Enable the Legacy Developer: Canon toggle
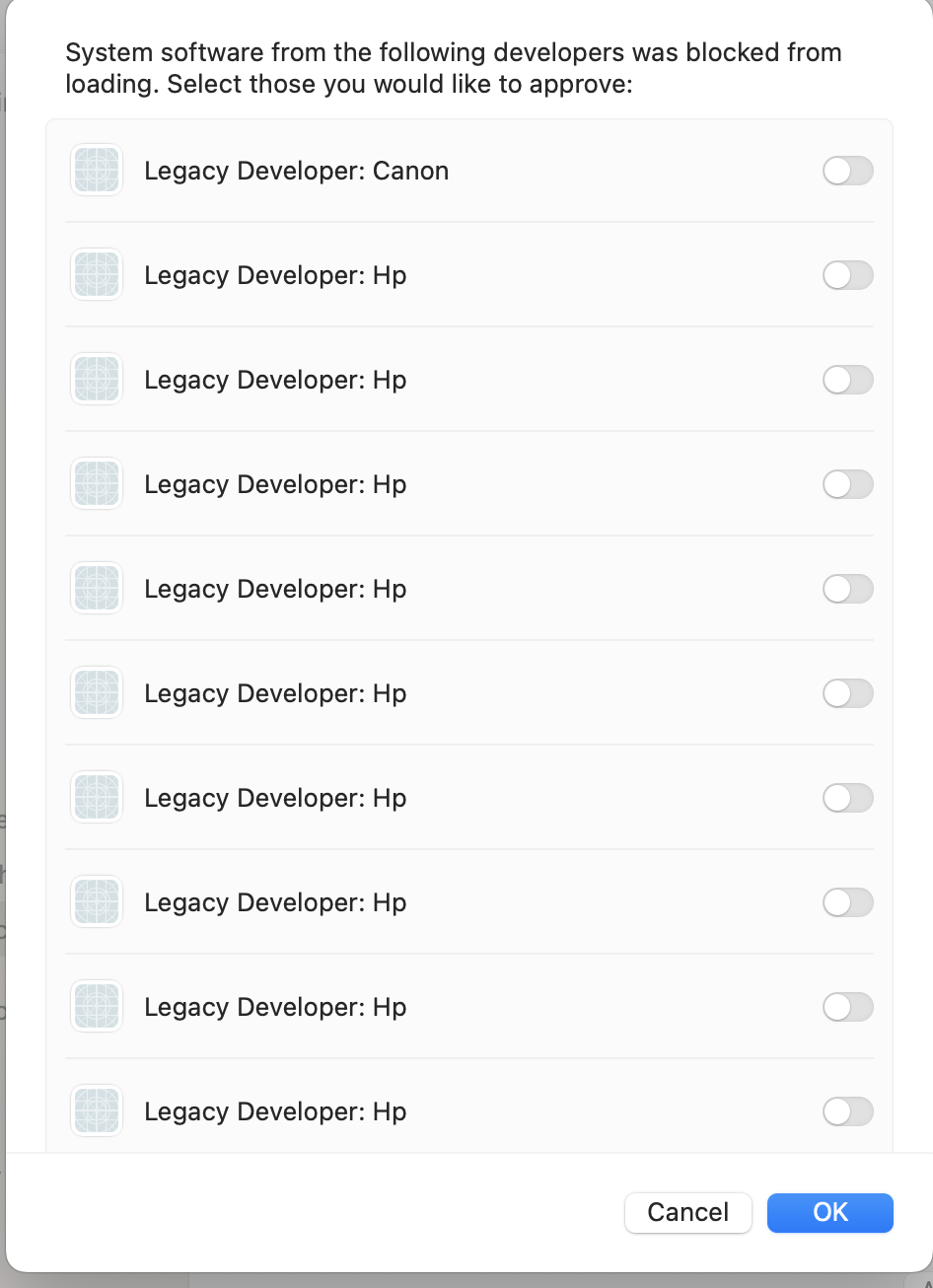 [848, 171]
